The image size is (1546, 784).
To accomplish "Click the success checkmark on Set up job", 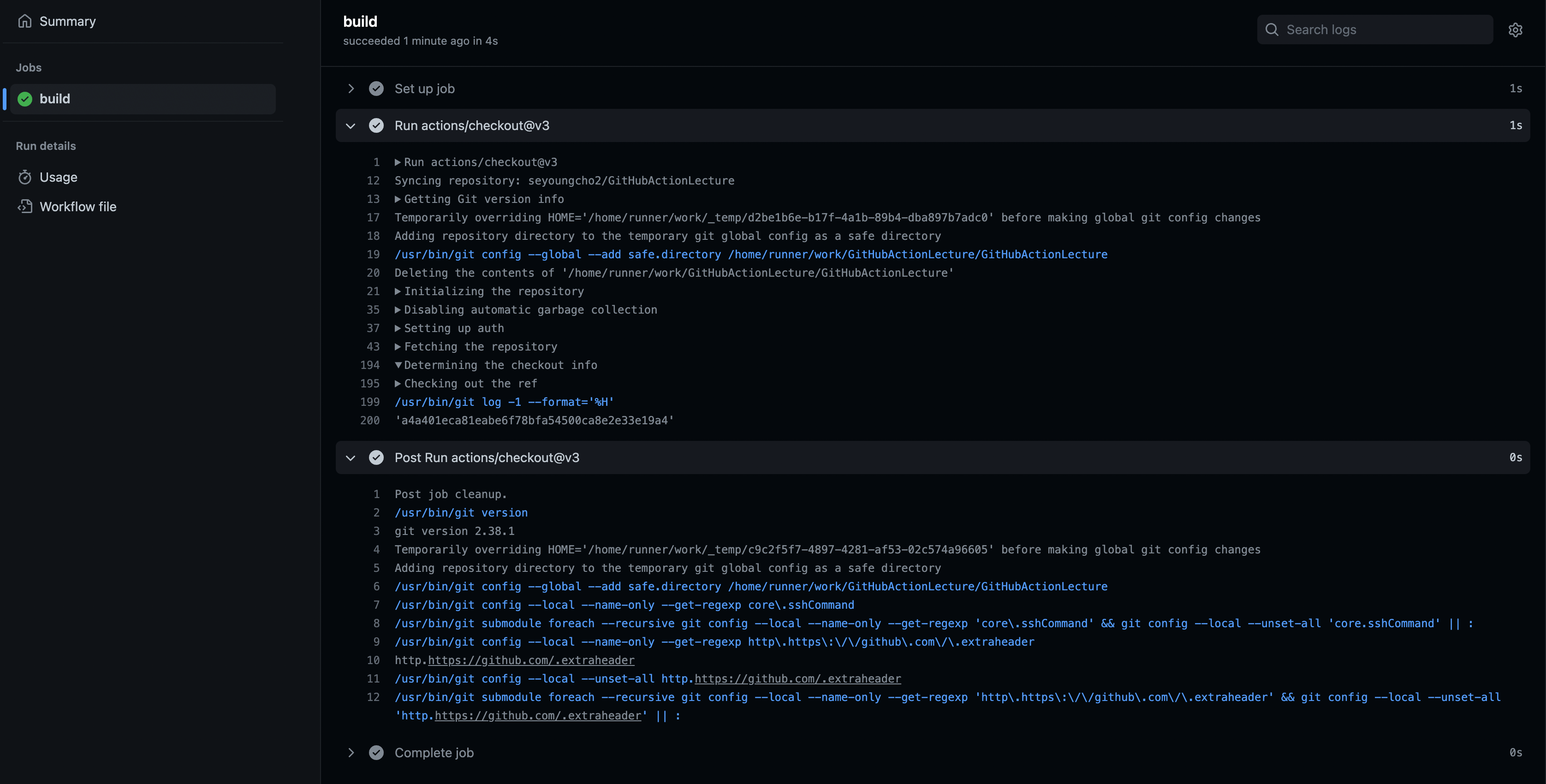I will (376, 88).
